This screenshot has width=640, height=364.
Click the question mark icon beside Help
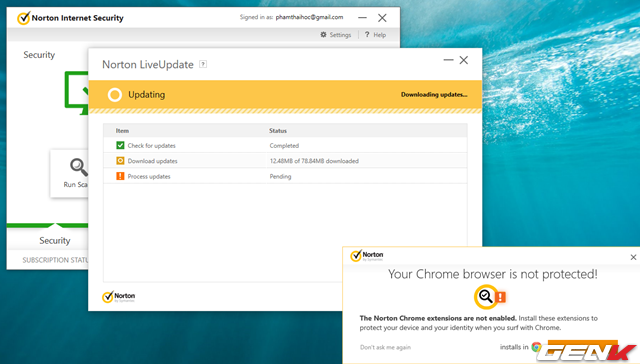tap(367, 35)
